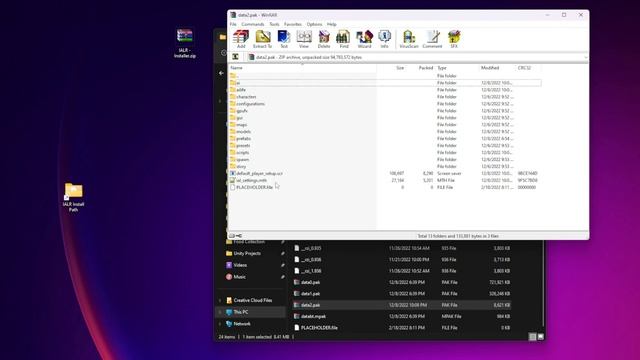Open the IALR Installer.zip desktop icon
The width and height of the screenshot is (640, 360).
(x=185, y=43)
